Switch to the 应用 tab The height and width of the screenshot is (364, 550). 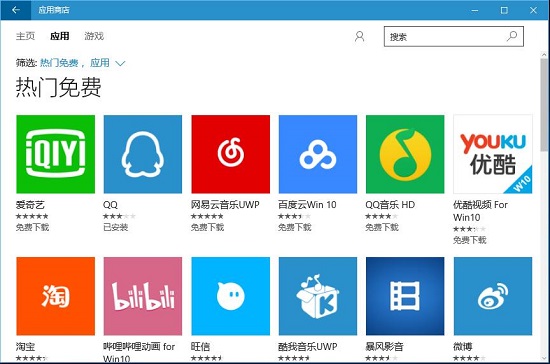click(60, 36)
